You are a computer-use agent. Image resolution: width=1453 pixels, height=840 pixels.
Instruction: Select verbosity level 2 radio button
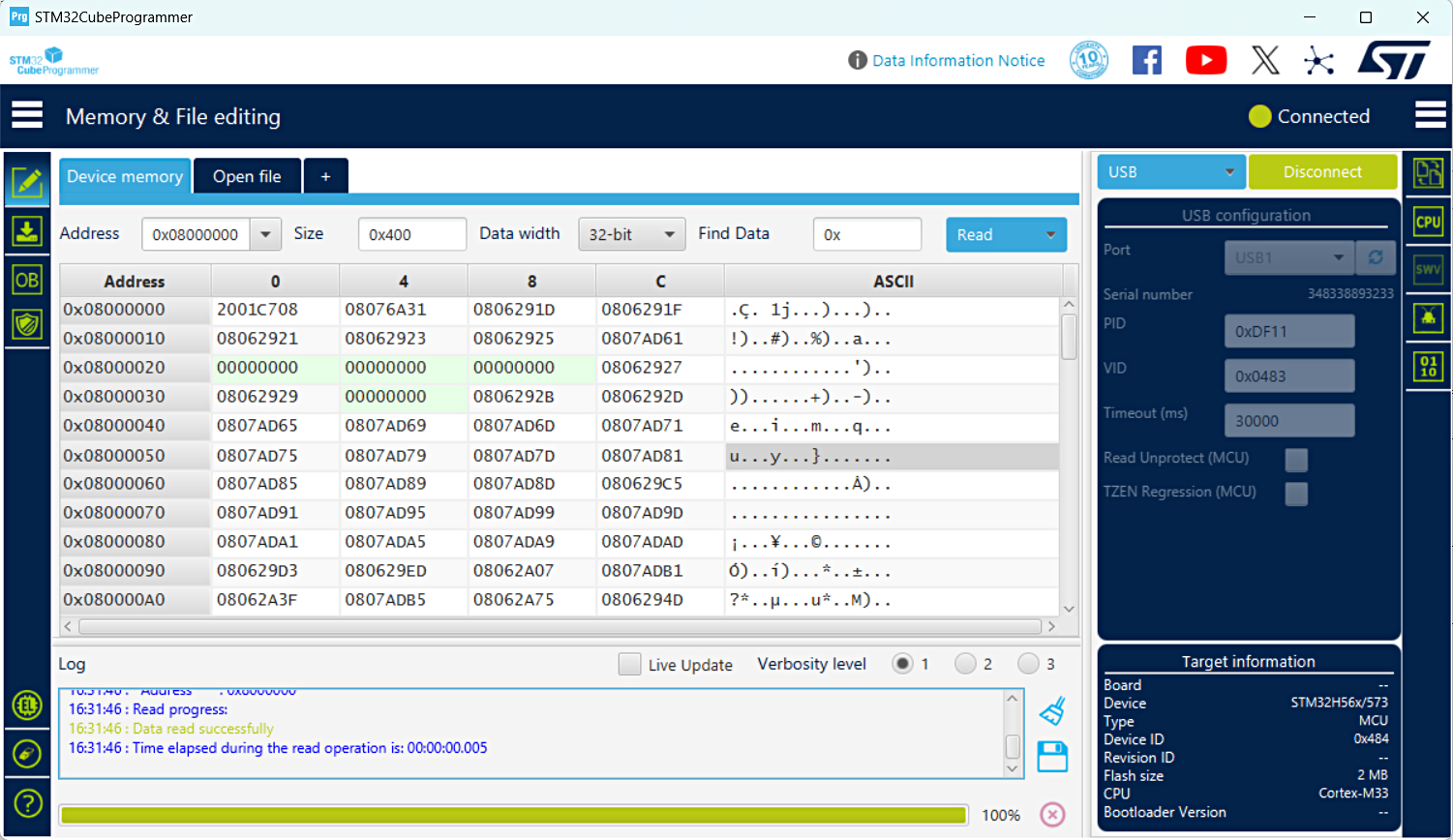[964, 664]
